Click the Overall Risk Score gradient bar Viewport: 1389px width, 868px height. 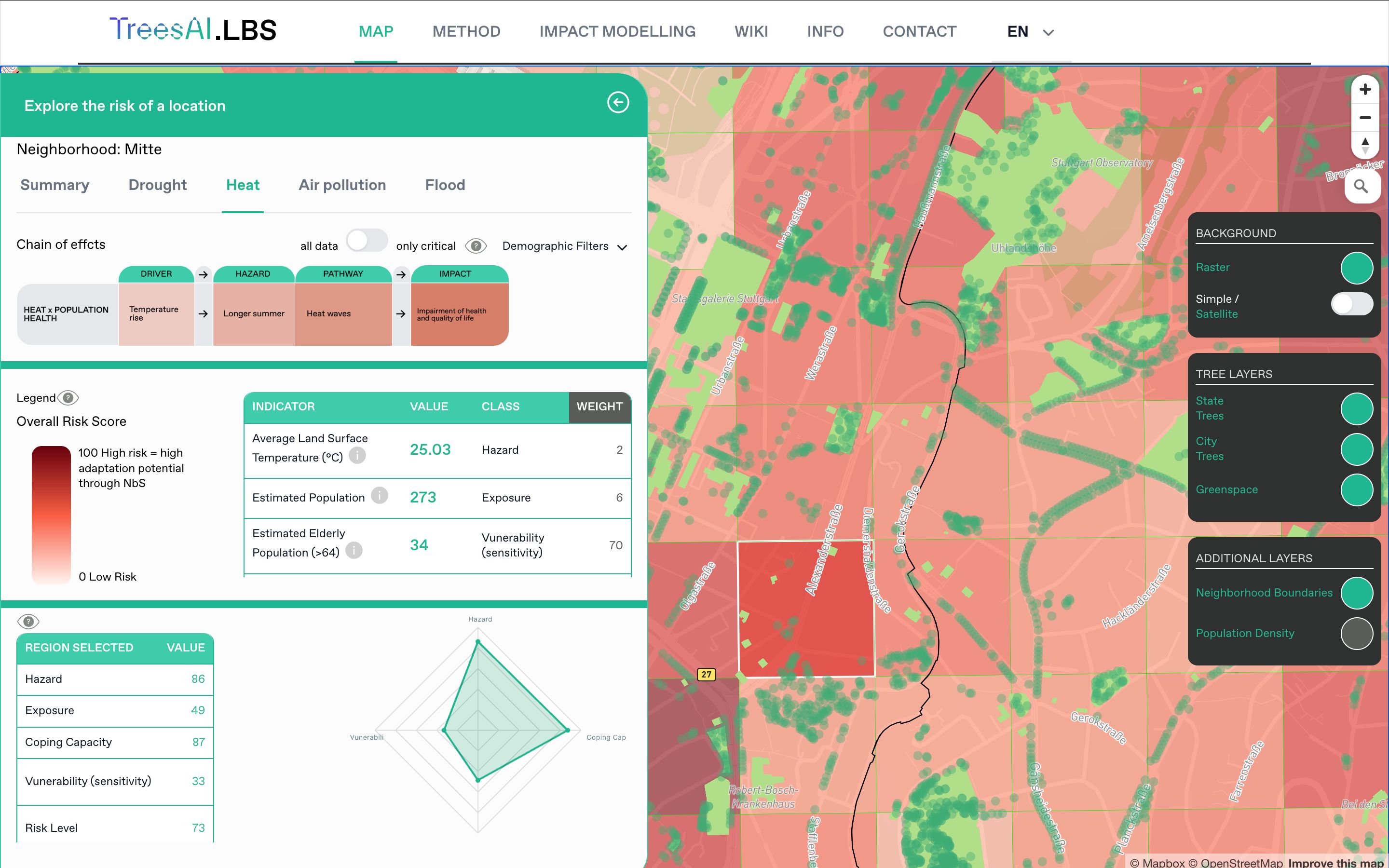51,515
